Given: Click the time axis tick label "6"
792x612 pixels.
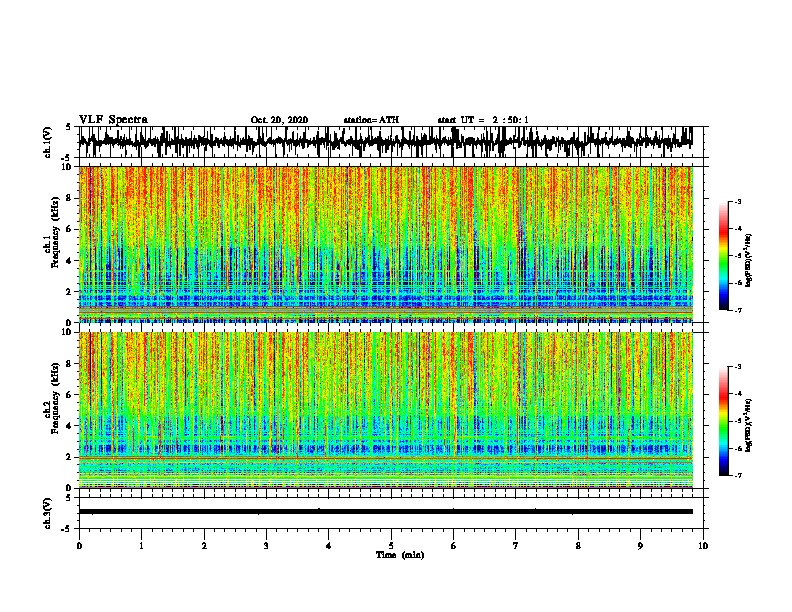Looking at the screenshot, I should [454, 546].
